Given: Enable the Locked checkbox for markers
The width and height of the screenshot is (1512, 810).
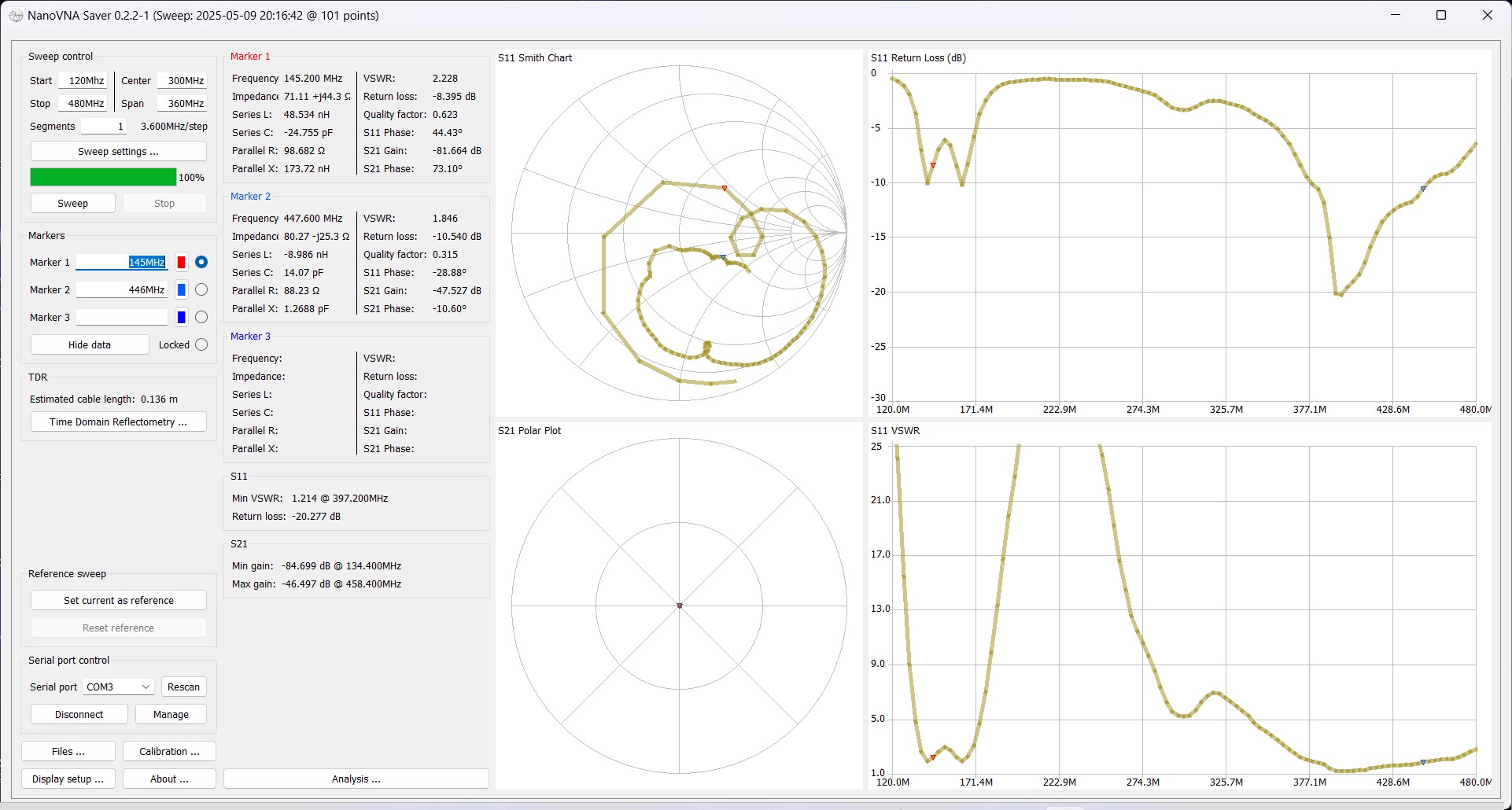Looking at the screenshot, I should coord(201,344).
